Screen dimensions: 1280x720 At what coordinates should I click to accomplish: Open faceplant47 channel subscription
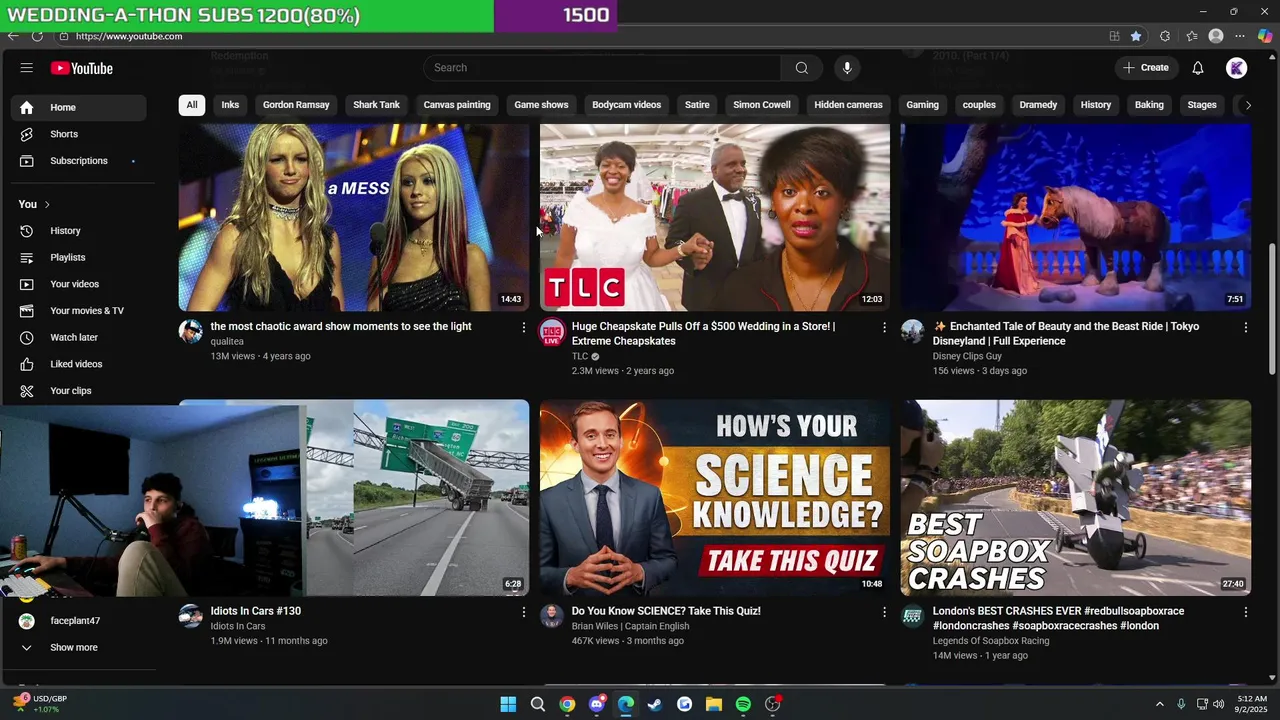pyautogui.click(x=79, y=621)
